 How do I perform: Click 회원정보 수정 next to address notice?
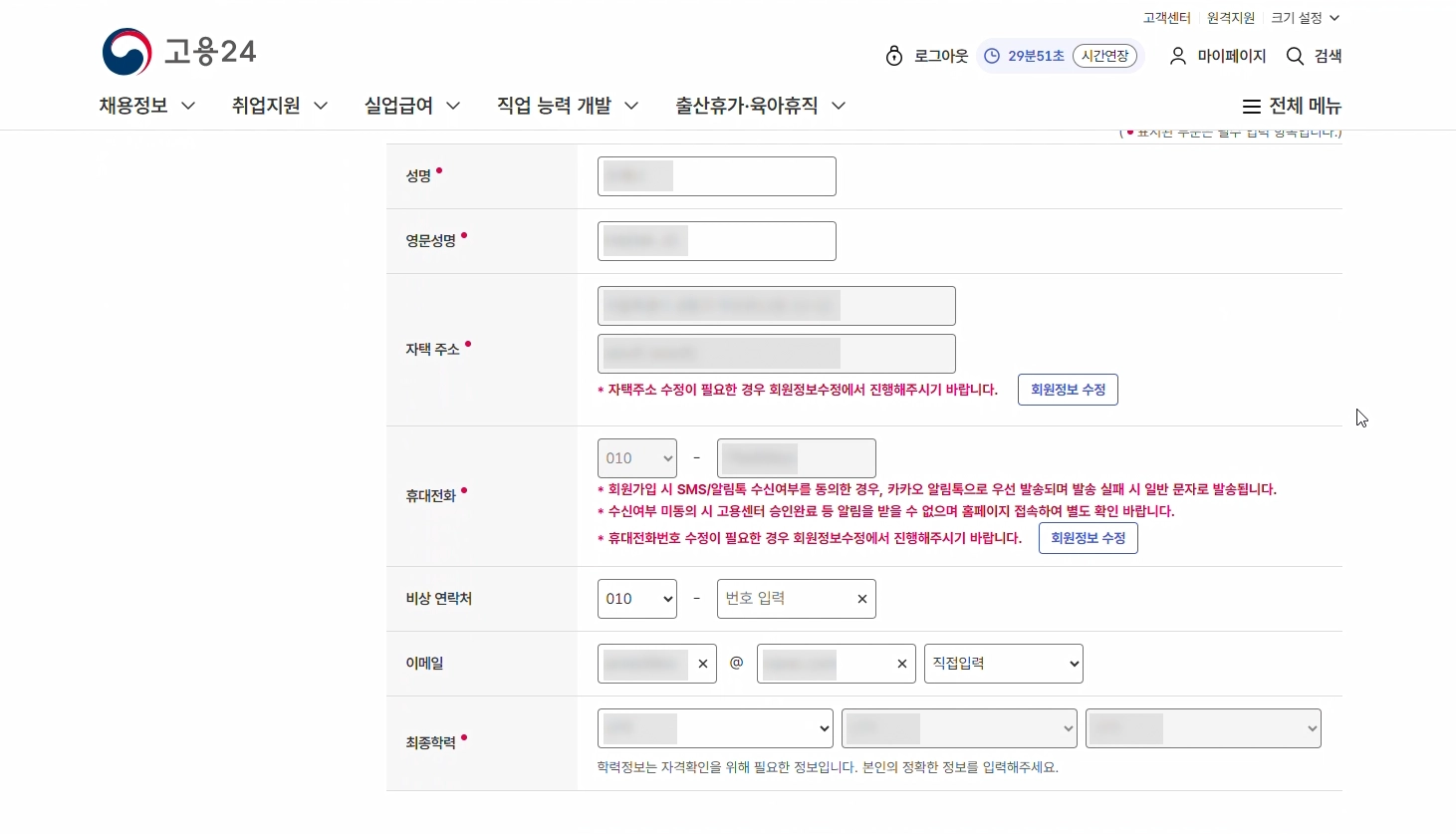1068,390
